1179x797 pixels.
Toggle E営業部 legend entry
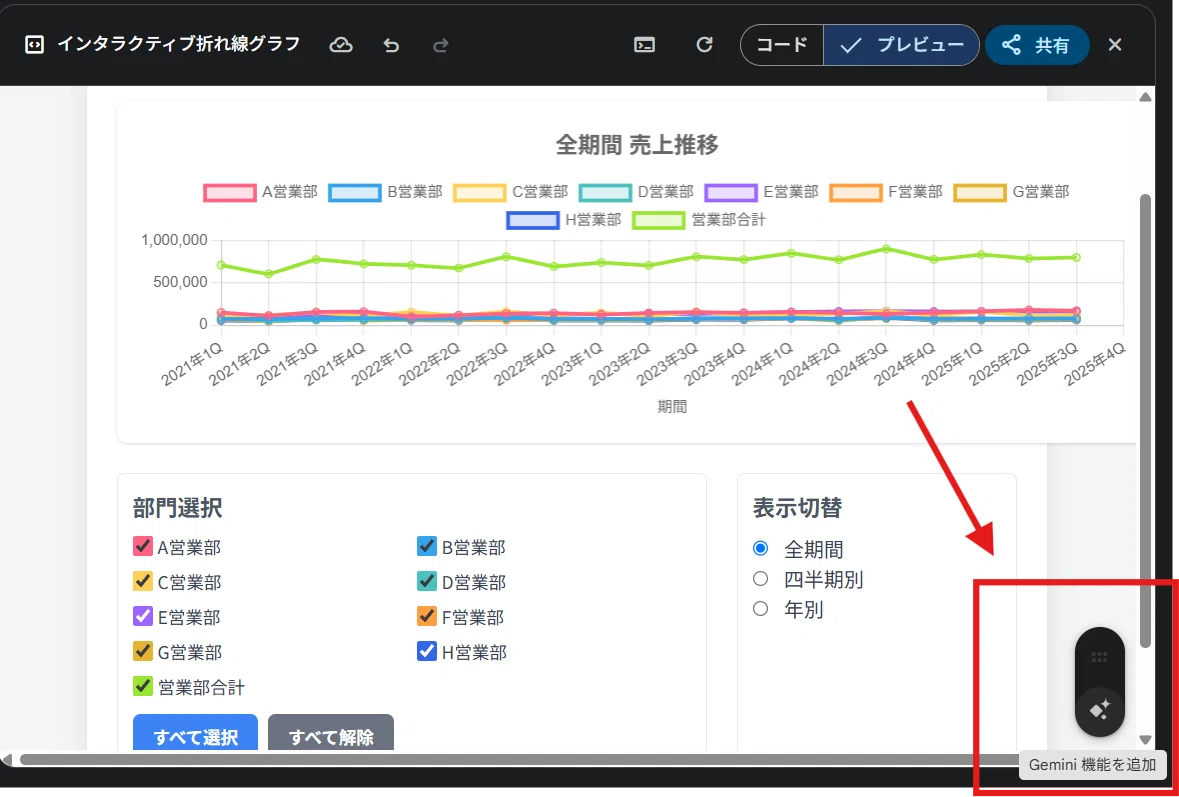tap(762, 192)
